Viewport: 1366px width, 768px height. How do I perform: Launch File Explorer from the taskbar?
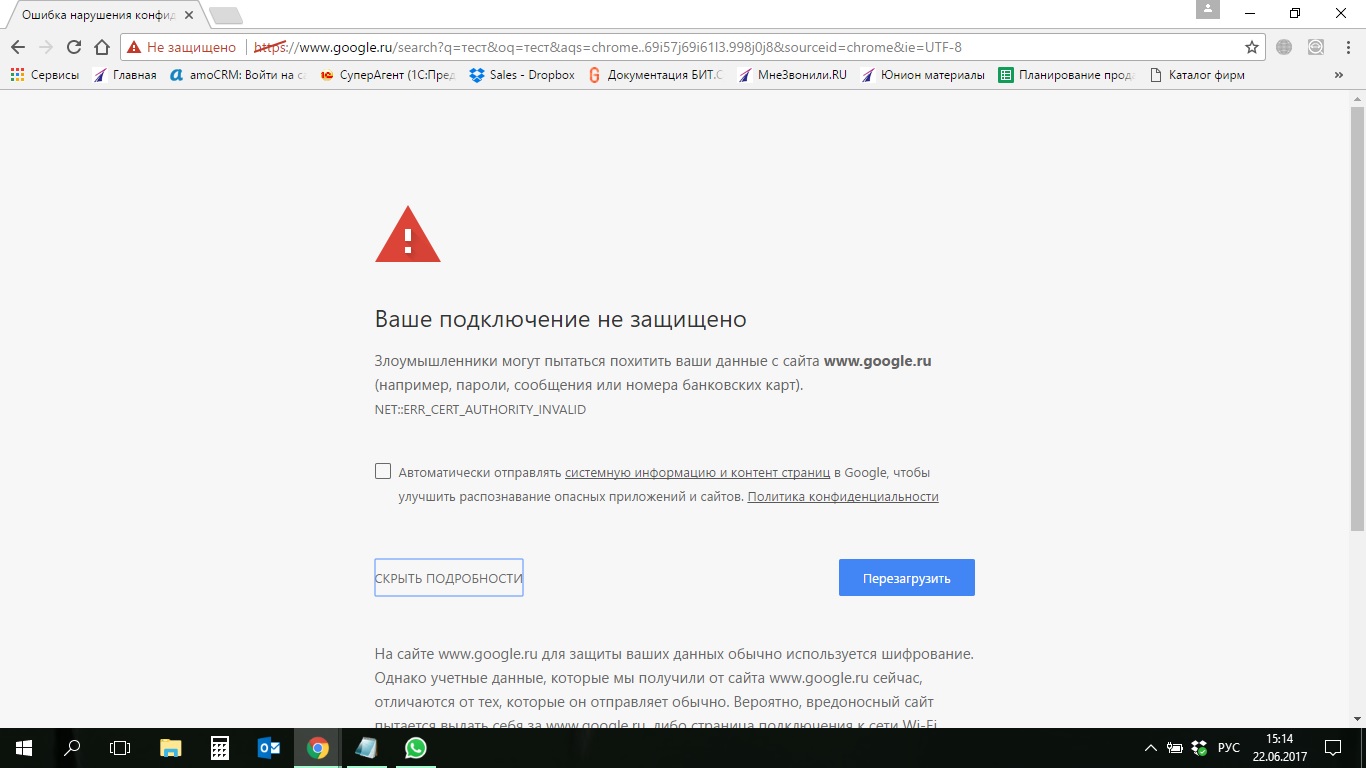171,748
